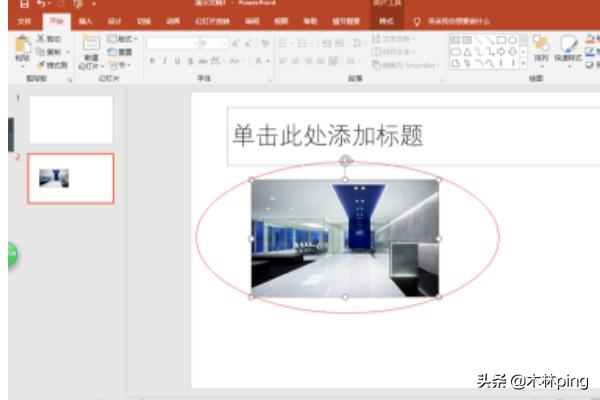600x400 pixels.
Task: Click the lightbulb Tell Me icon
Action: point(417,21)
